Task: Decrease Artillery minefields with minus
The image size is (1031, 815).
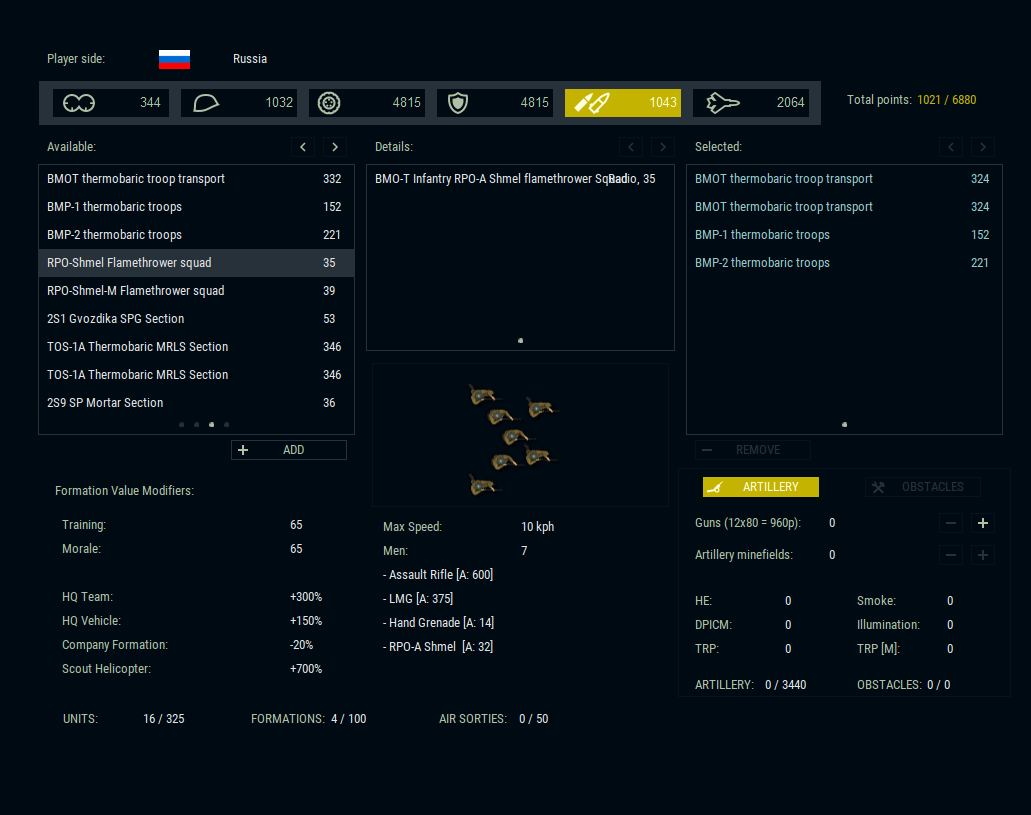Action: (x=951, y=555)
